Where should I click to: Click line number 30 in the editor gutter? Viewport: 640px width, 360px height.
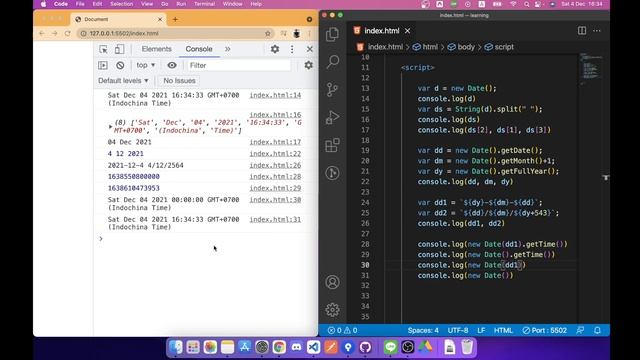pos(365,265)
